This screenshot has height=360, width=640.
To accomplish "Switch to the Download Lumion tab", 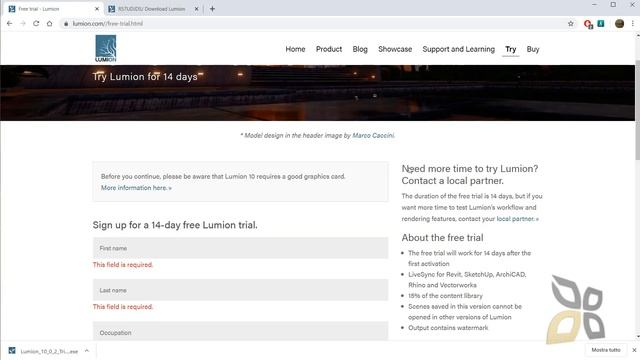I will pyautogui.click(x=152, y=9).
